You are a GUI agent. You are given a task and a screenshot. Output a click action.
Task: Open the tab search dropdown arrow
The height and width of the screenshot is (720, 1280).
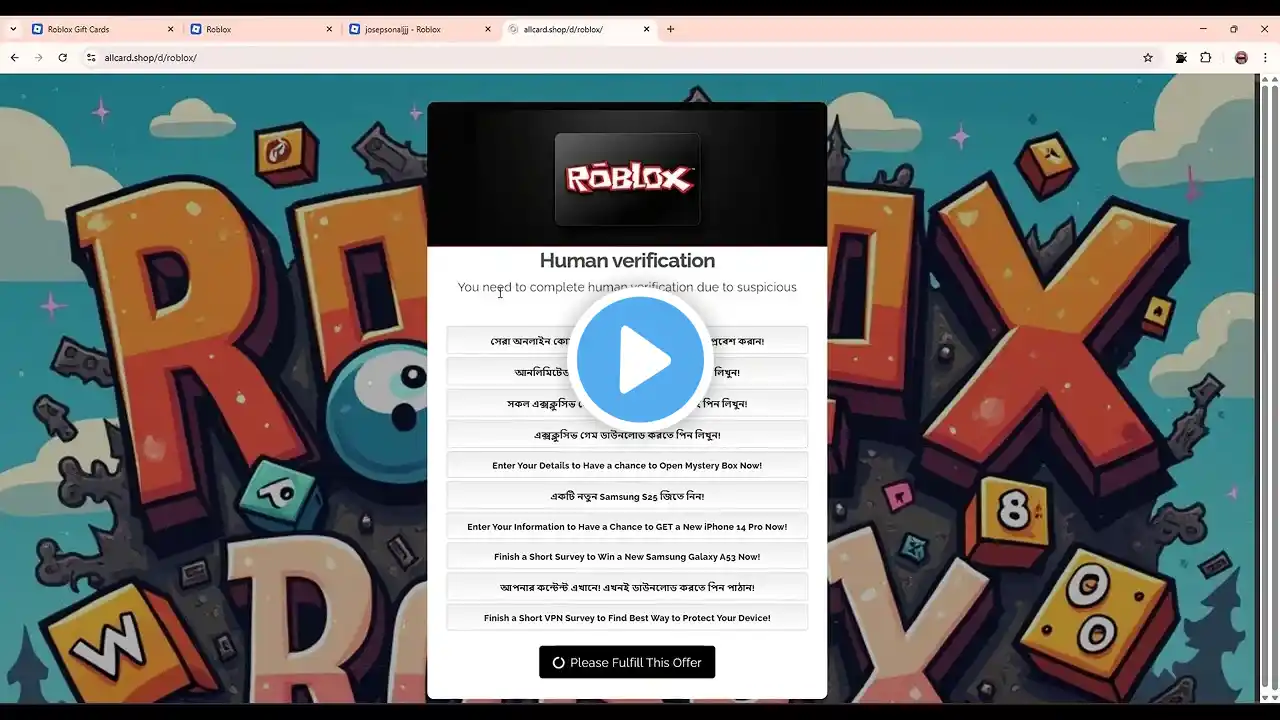[x=13, y=29]
